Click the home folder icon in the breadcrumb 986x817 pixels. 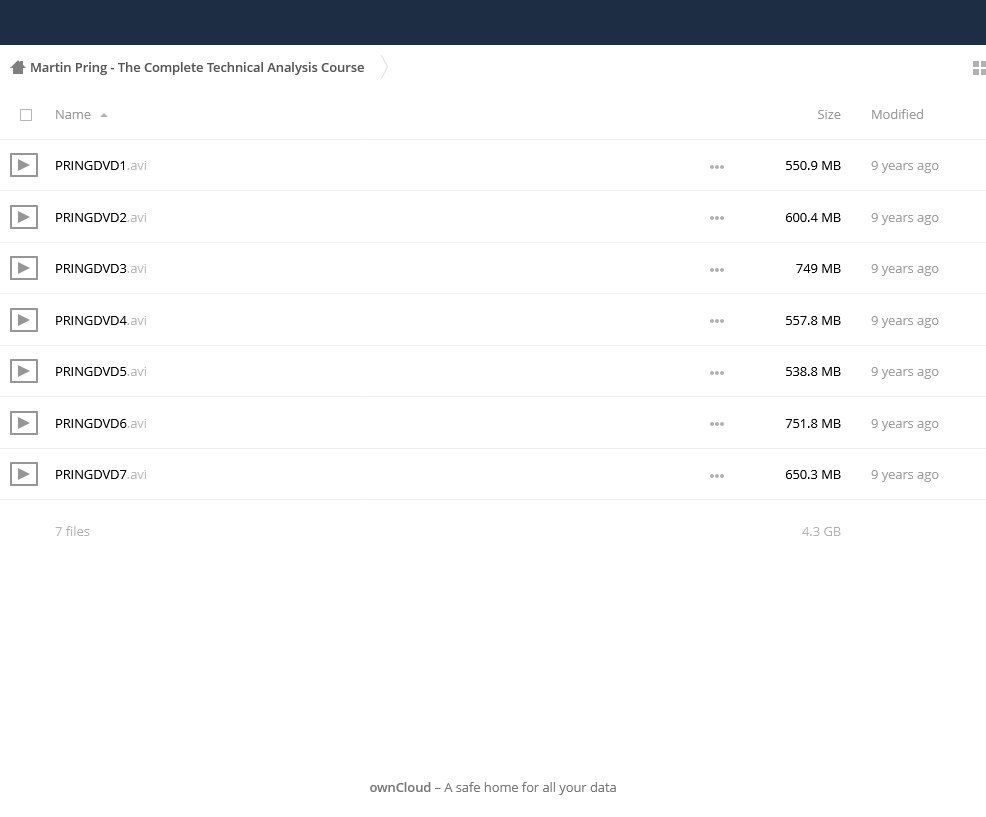[x=18, y=67]
